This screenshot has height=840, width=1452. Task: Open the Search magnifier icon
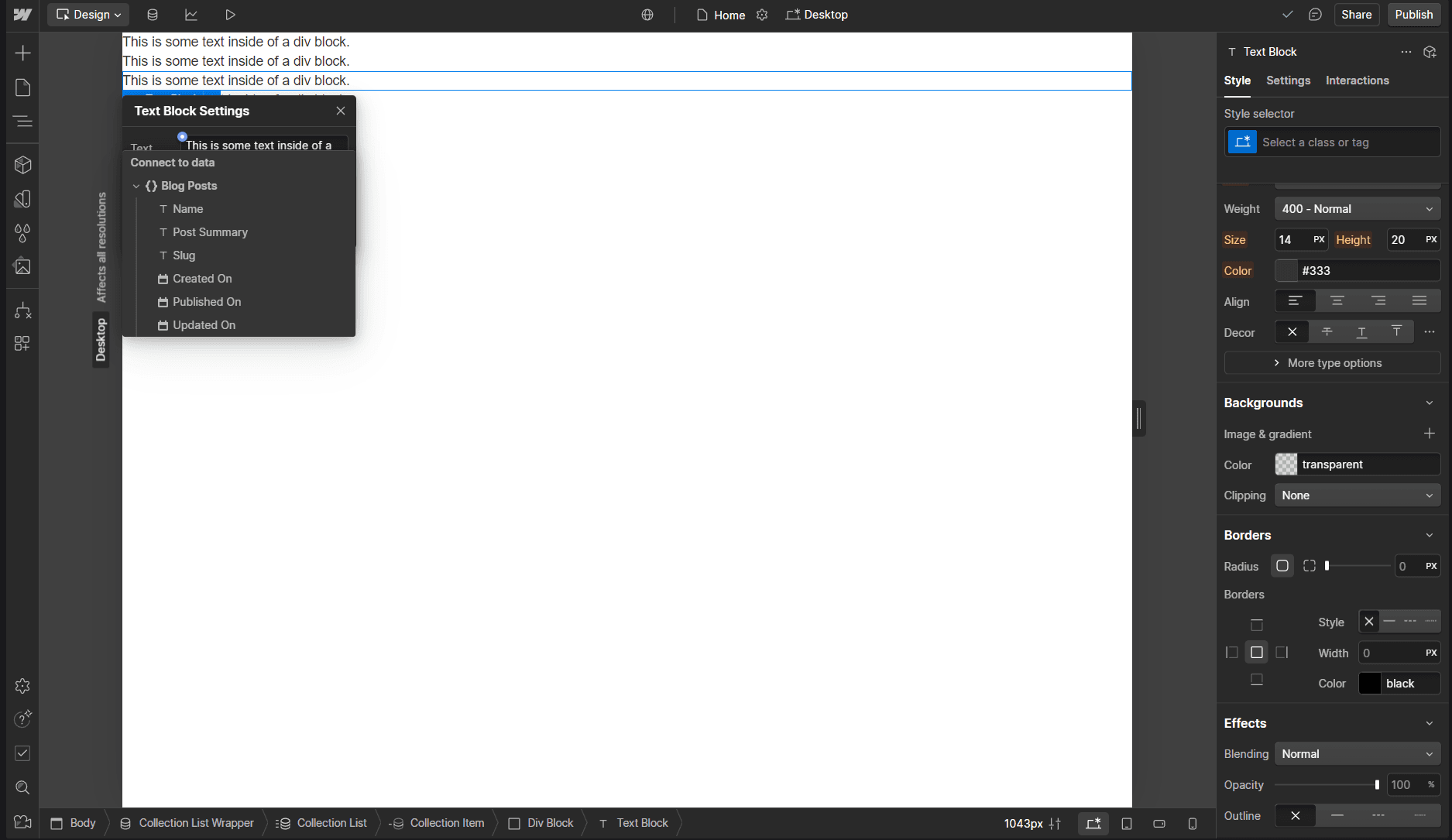coord(22,787)
